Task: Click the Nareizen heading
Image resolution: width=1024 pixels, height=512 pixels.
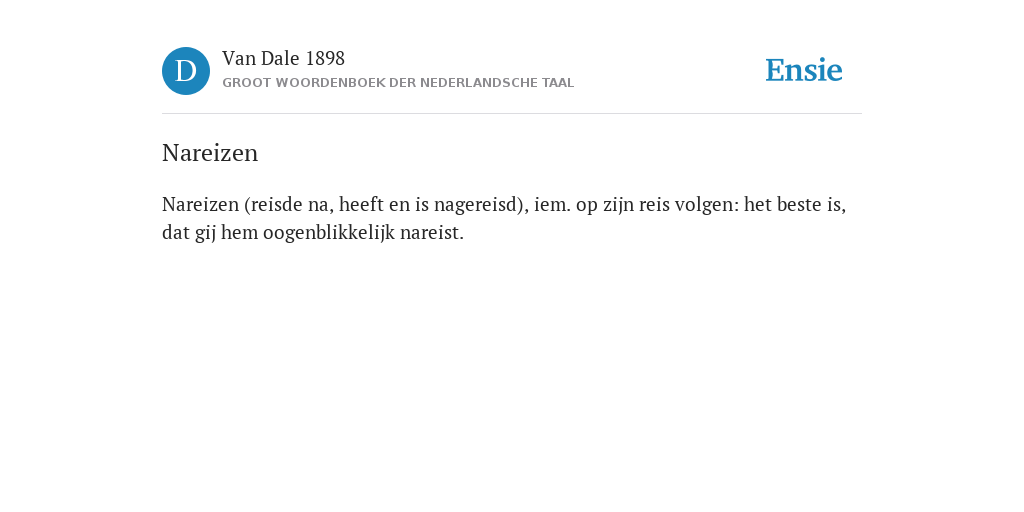Action: (210, 153)
